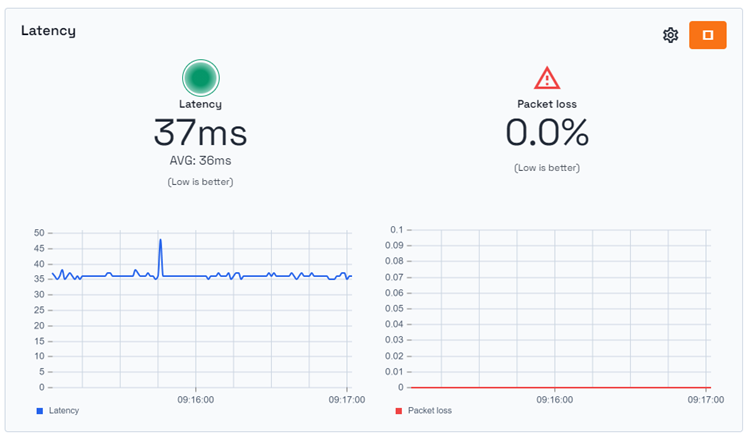Click the 37ms current latency value

click(200, 132)
